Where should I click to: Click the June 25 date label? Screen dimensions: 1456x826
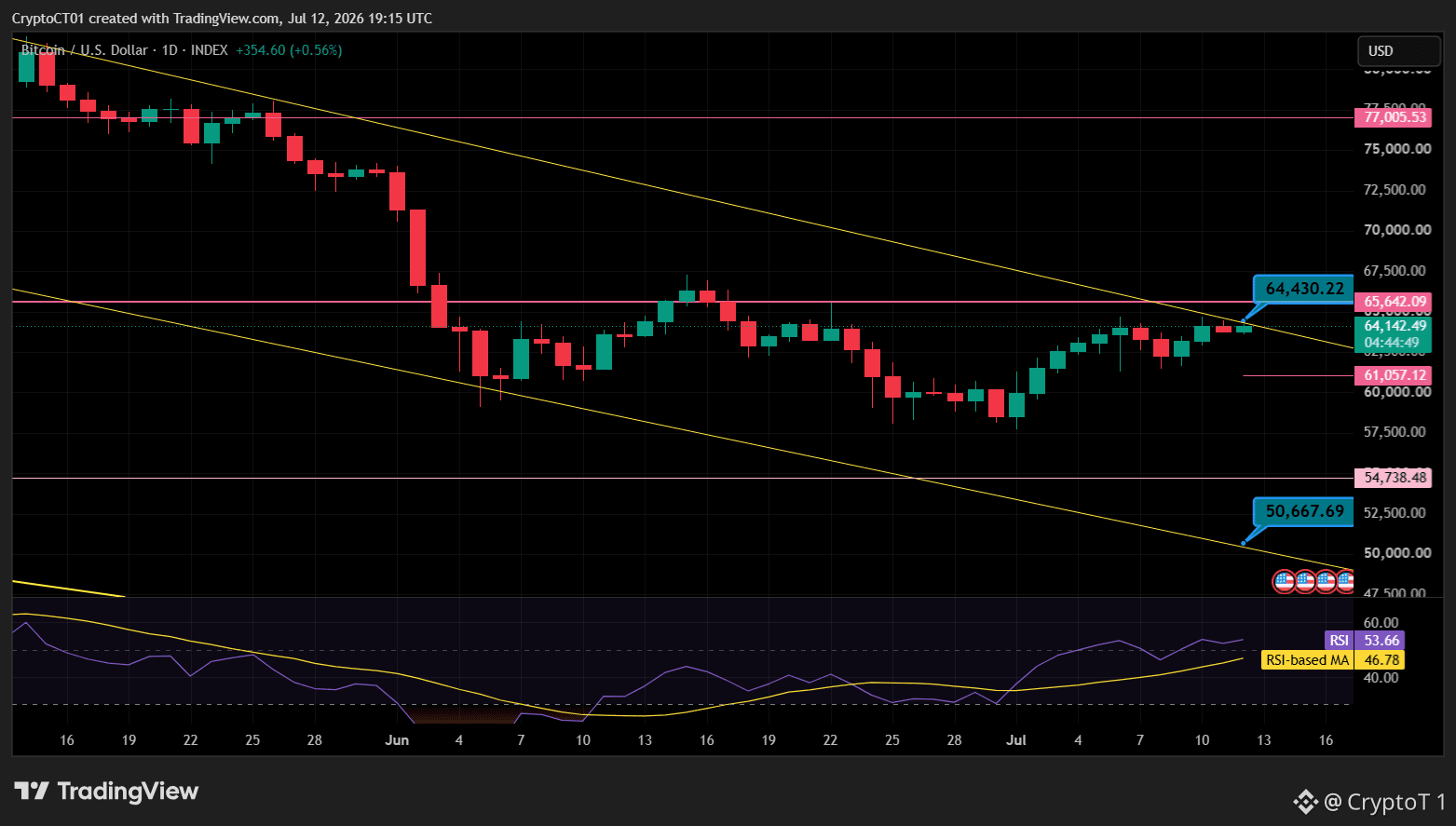(892, 740)
